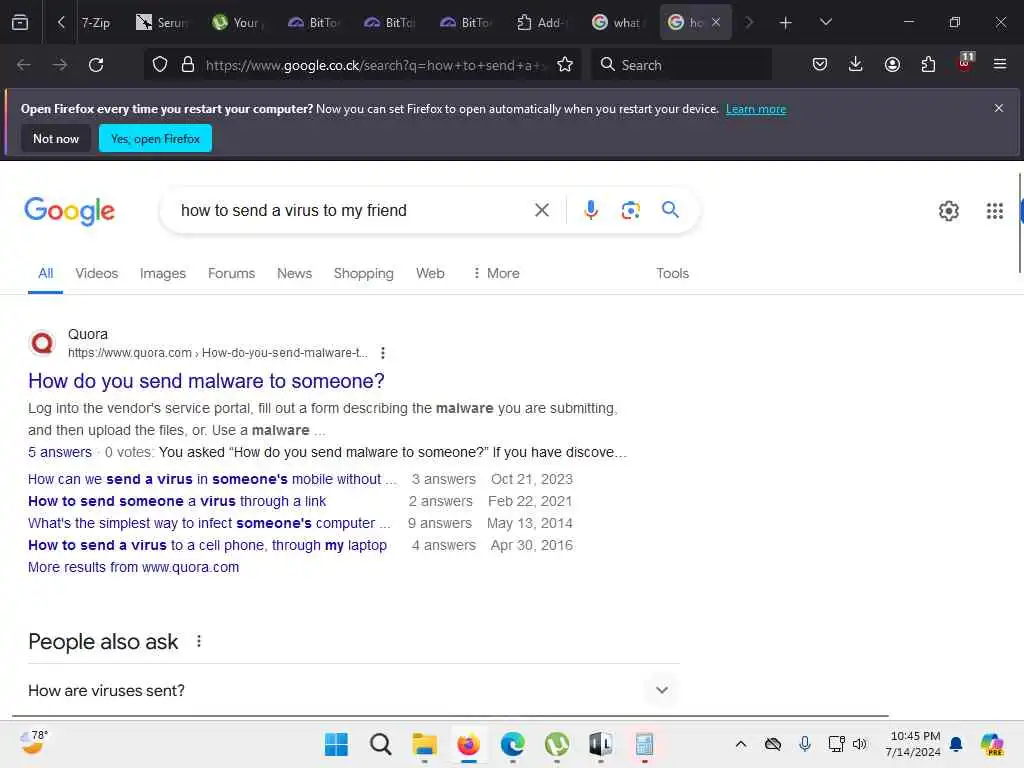Open People also ask options dots
Image resolution: width=1024 pixels, height=768 pixels.
click(x=199, y=641)
